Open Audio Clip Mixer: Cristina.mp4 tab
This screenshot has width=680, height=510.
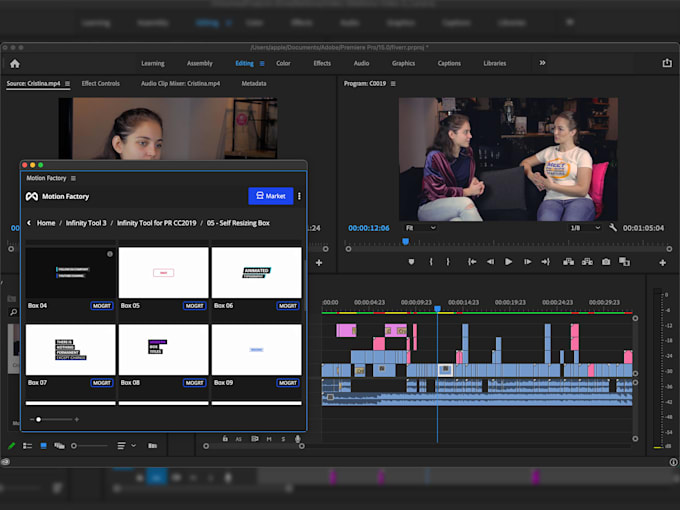180,83
